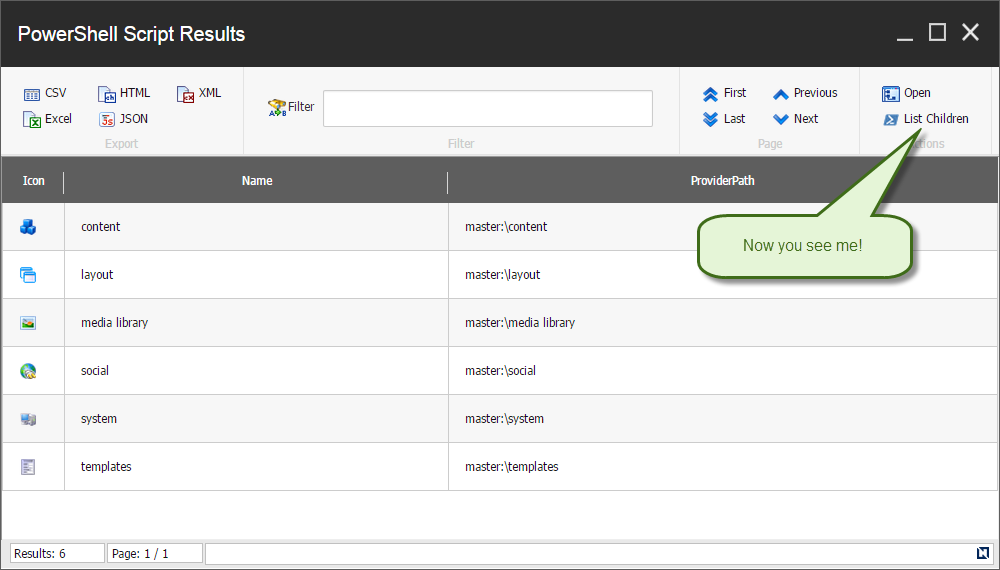Go to the Previous page

click(x=805, y=93)
